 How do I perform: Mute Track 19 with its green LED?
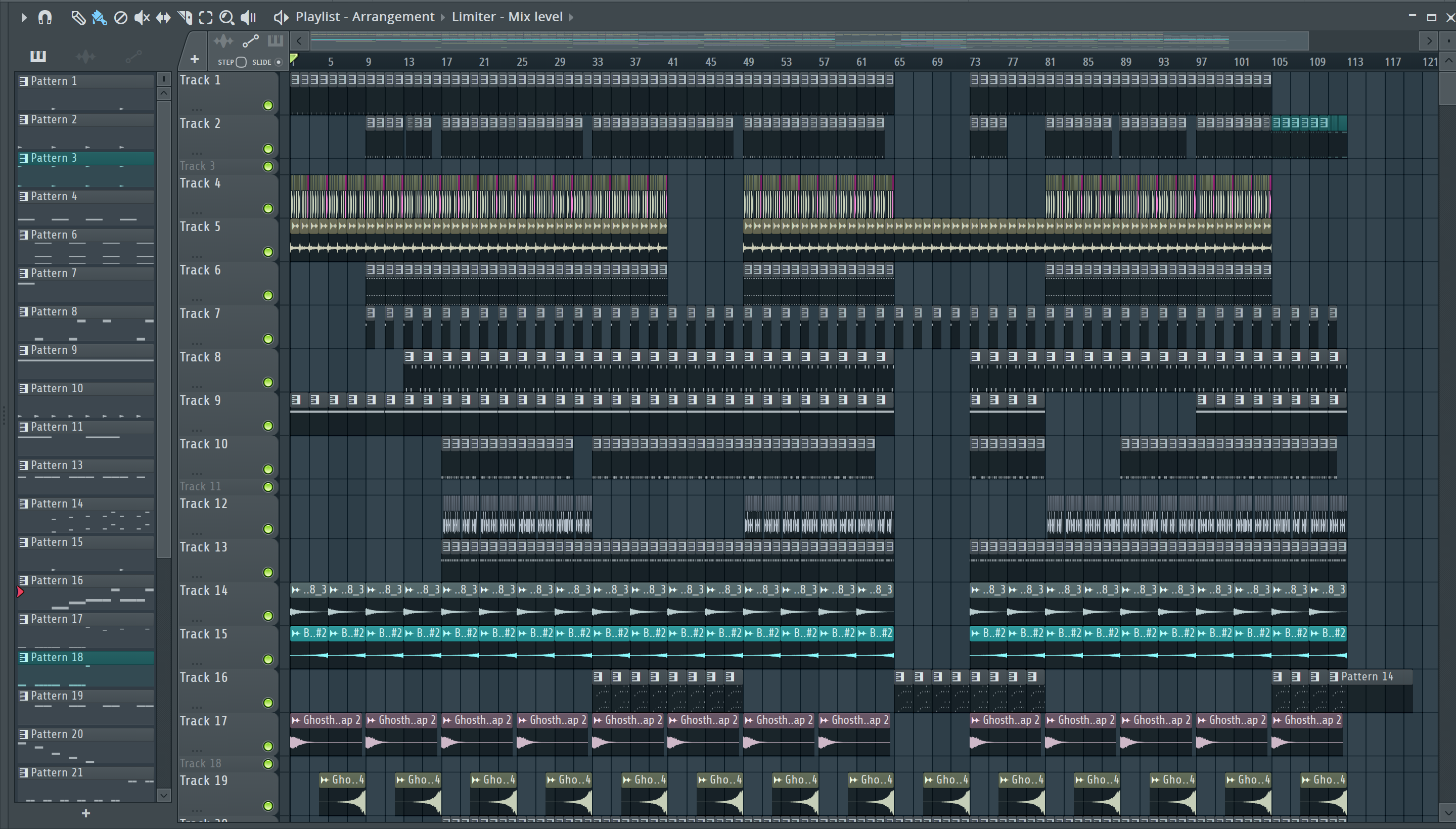tap(268, 806)
